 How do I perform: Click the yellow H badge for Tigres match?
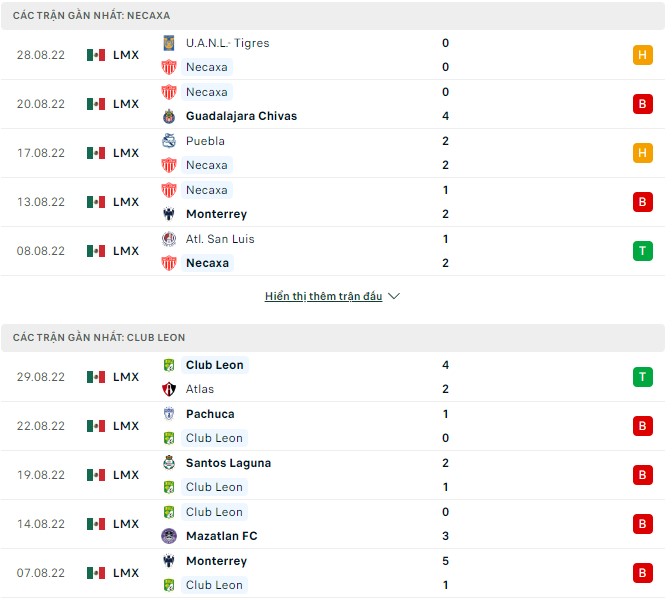pyautogui.click(x=642, y=55)
